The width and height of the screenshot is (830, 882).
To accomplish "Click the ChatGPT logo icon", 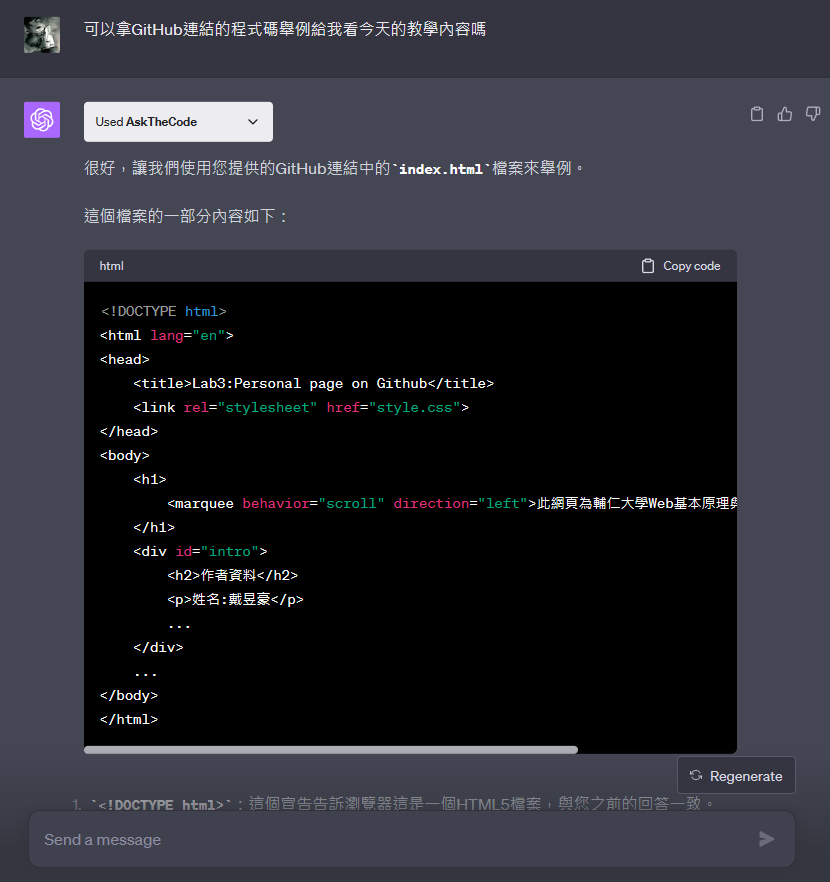I will 42,120.
